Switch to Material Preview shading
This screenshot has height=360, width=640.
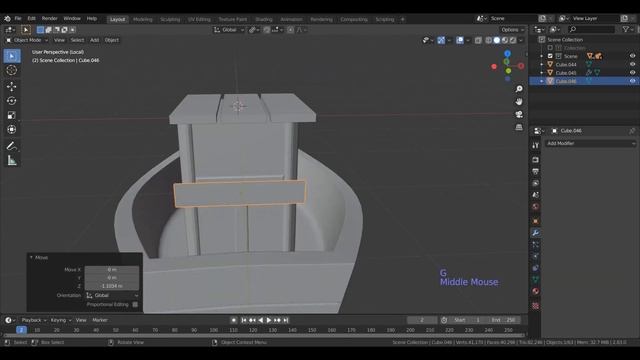pyautogui.click(x=505, y=40)
